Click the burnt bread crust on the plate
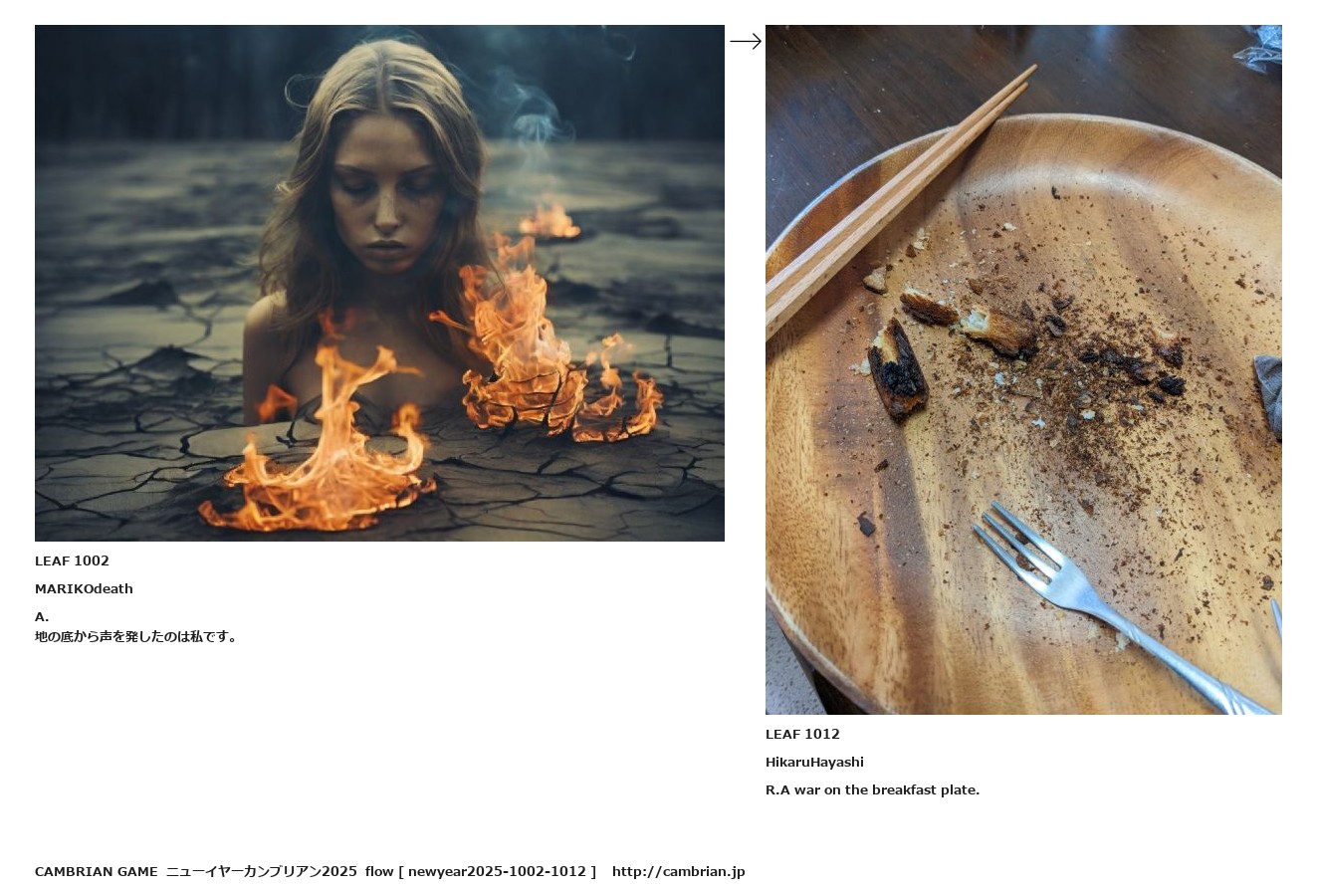The width and height of the screenshot is (1317, 896). [x=898, y=369]
